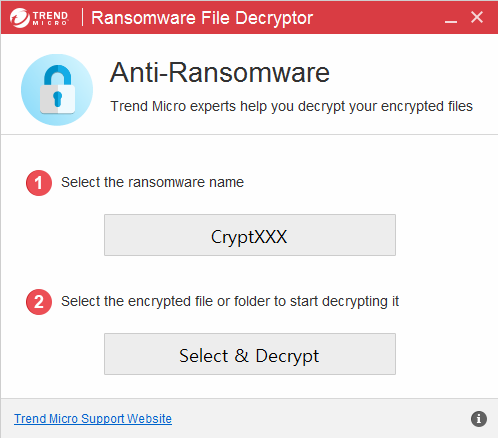This screenshot has width=498, height=438.
Task: Click the Trend Micro experts subtitle text
Action: (291, 107)
